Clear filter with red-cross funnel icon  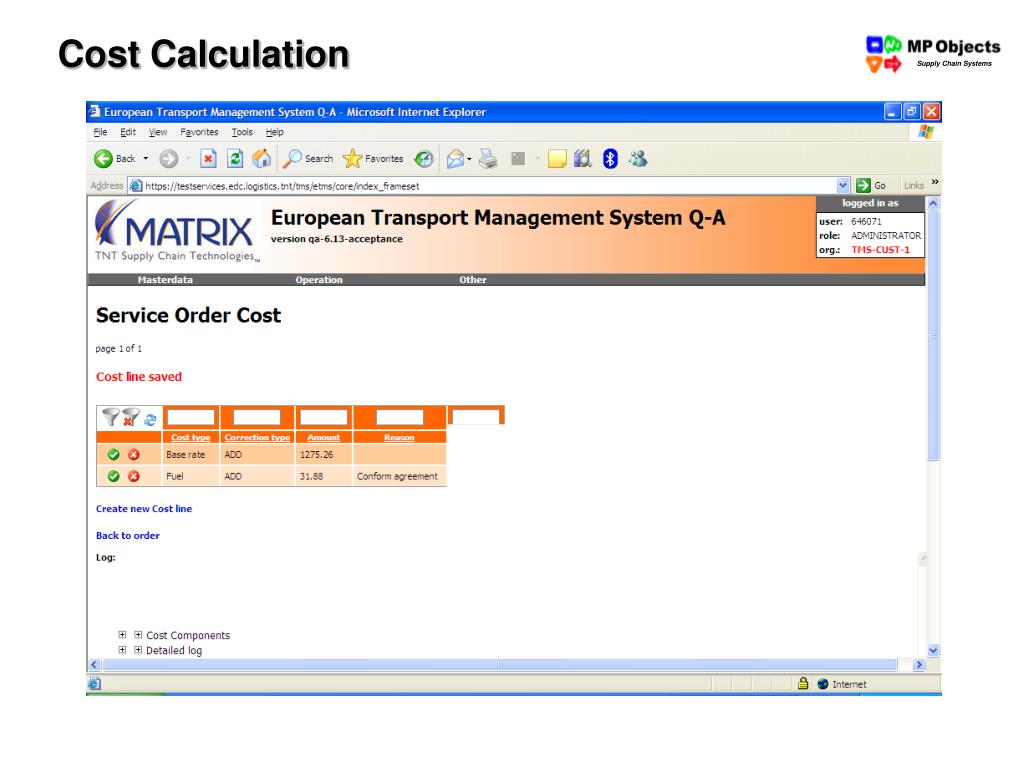coord(131,417)
